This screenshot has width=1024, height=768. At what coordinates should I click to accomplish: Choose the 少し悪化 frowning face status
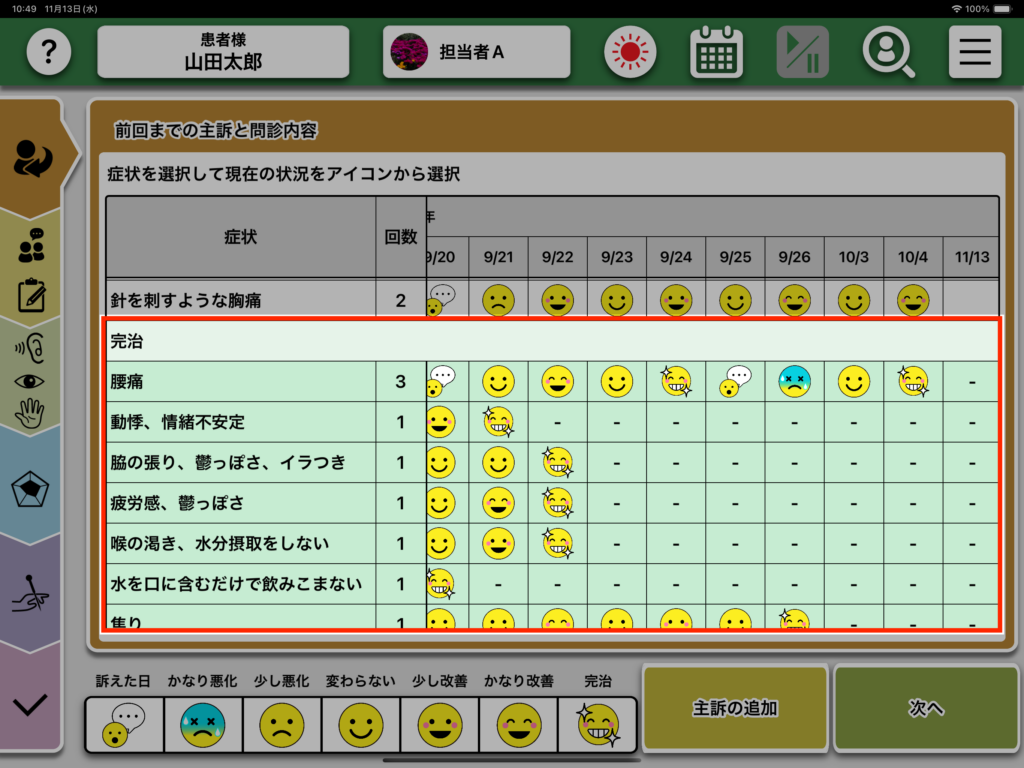click(x=282, y=725)
